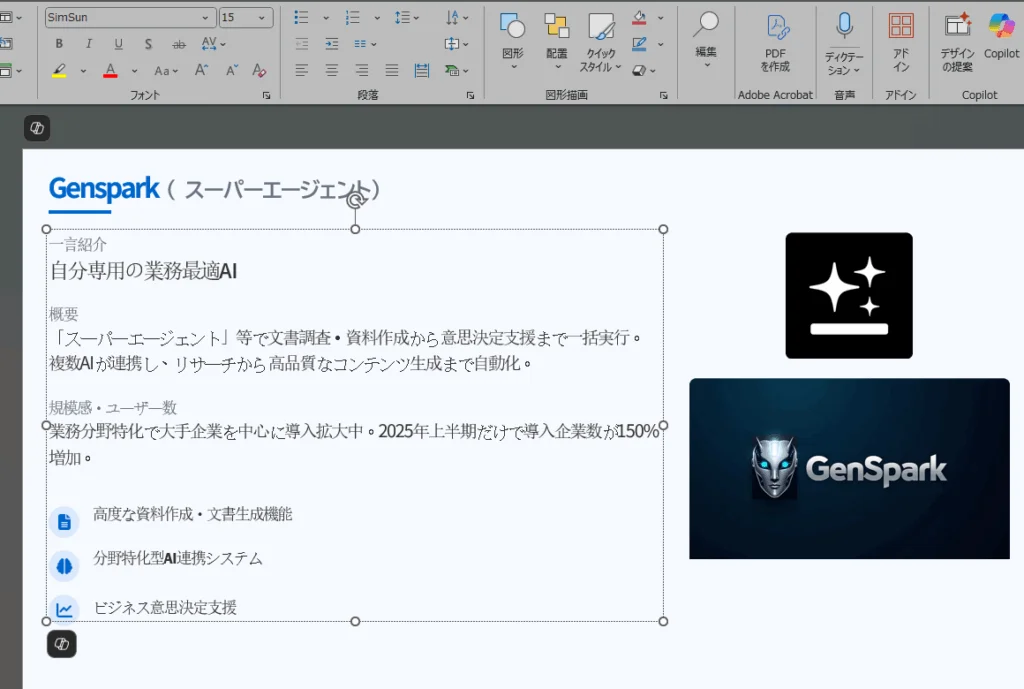Open shape drawing dialog launcher
This screenshot has height=689, width=1024.
pos(664,95)
